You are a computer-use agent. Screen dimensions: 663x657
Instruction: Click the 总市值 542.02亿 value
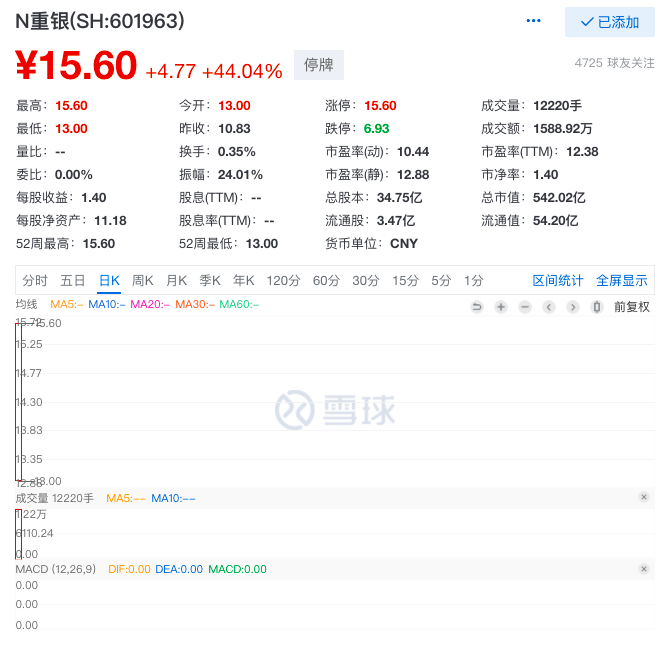click(559, 197)
